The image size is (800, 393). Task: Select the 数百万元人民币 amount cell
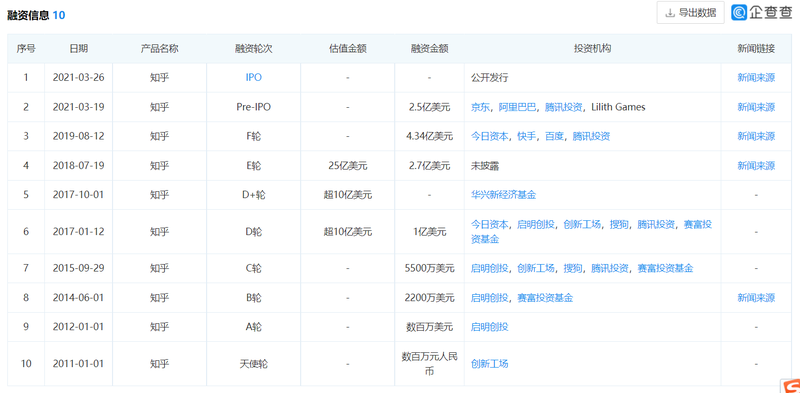coord(430,364)
